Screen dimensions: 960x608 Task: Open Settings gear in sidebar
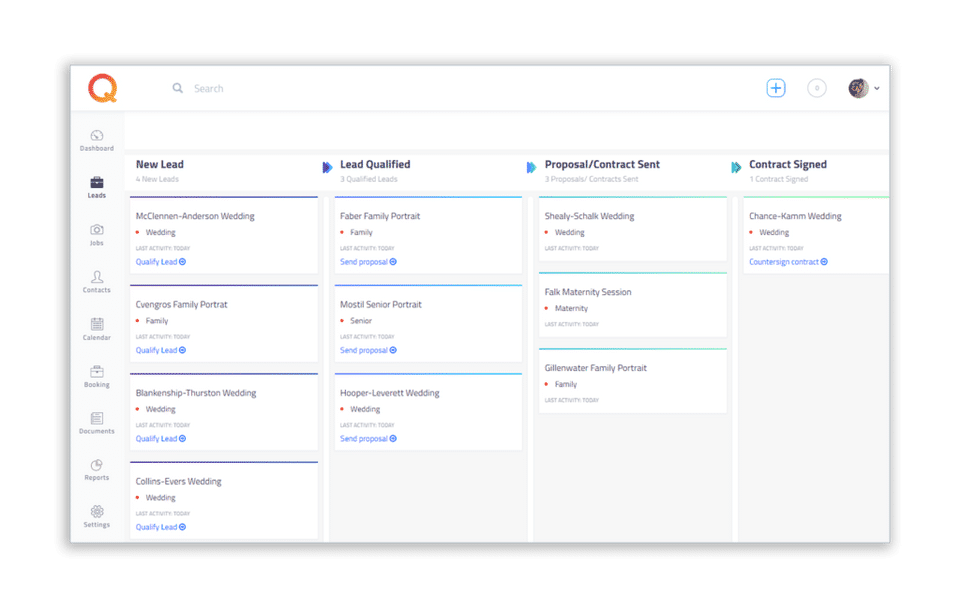pos(97,512)
